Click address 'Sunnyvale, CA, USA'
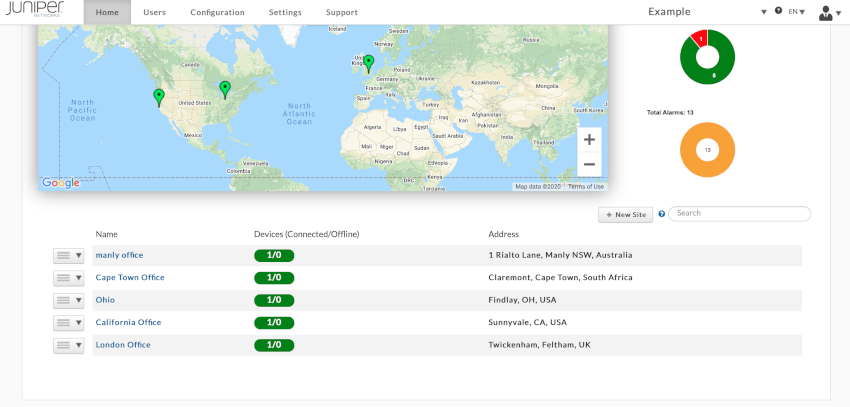The image size is (850, 407). click(527, 322)
